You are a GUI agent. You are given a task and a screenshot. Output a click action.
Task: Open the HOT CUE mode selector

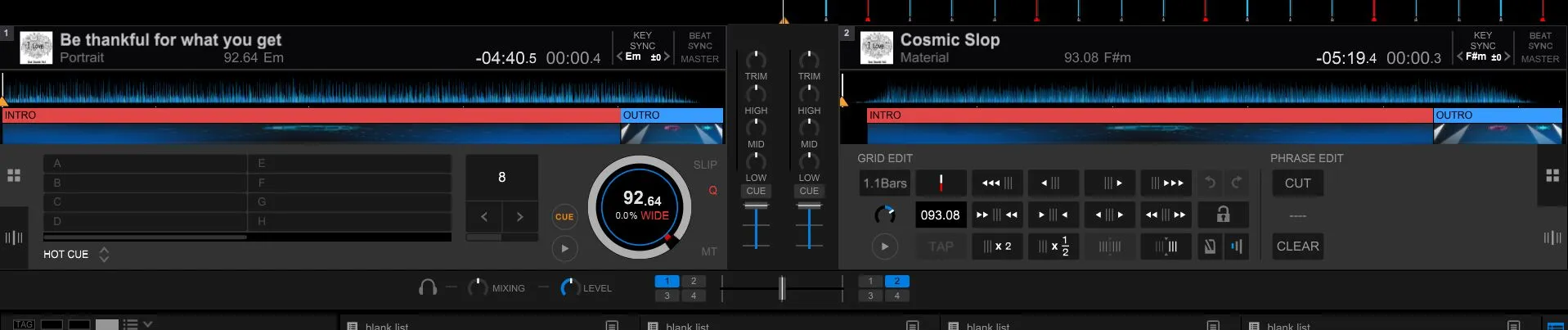point(104,255)
